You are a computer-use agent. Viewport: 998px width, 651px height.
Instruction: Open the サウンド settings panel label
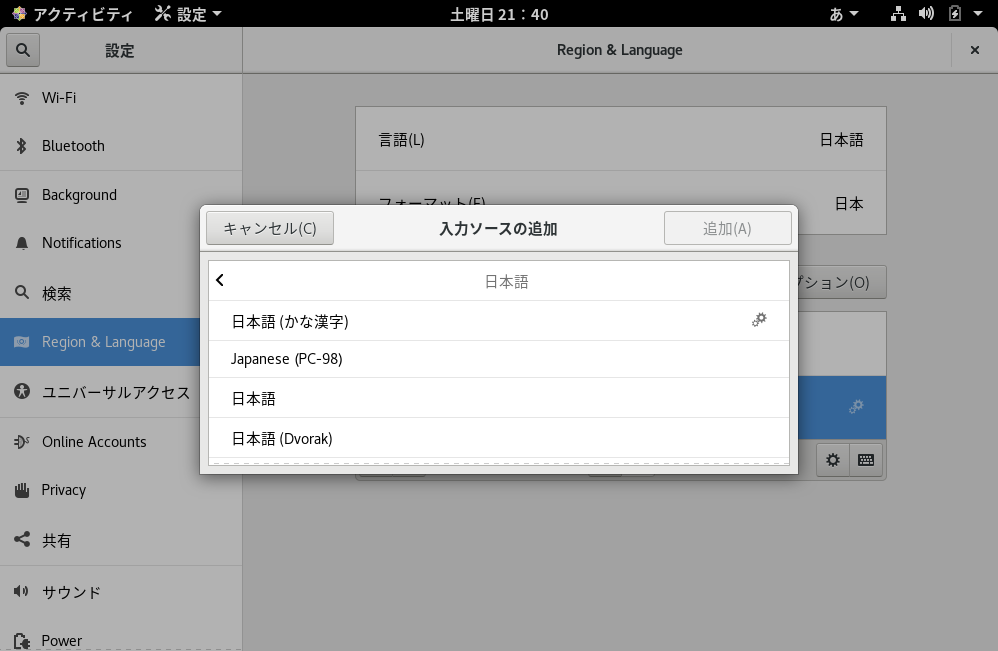pos(71,592)
